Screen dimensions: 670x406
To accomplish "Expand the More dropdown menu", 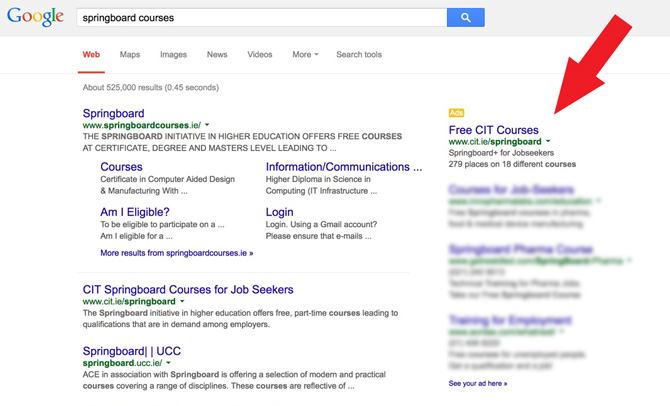I will 305,55.
